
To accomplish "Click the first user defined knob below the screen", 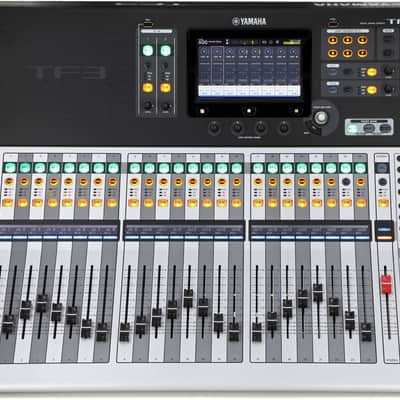I will coord(214,128).
